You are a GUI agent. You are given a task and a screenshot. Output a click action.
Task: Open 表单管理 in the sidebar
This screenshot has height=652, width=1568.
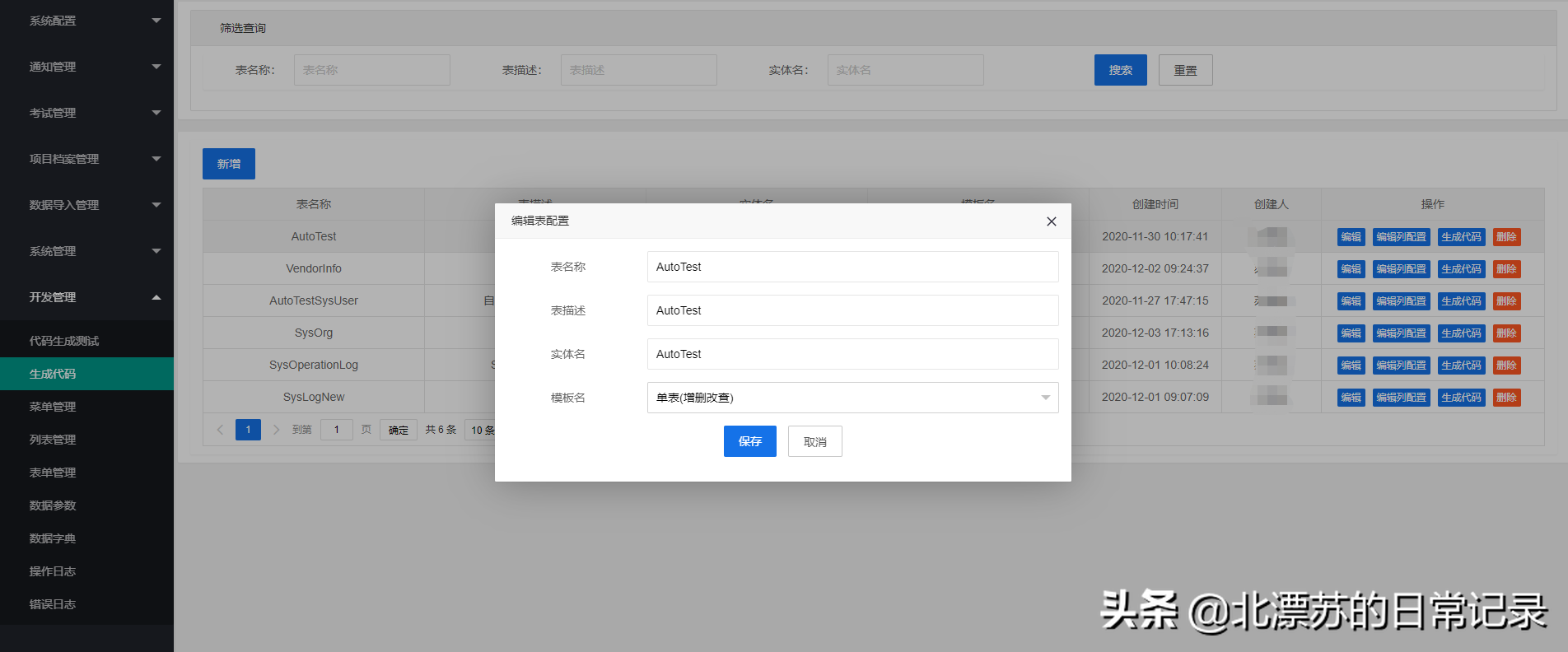tap(86, 473)
